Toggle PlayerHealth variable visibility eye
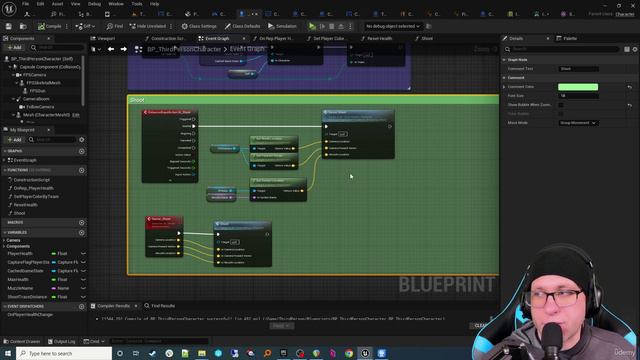Image resolution: width=640 pixels, height=360 pixels. [x=83, y=253]
